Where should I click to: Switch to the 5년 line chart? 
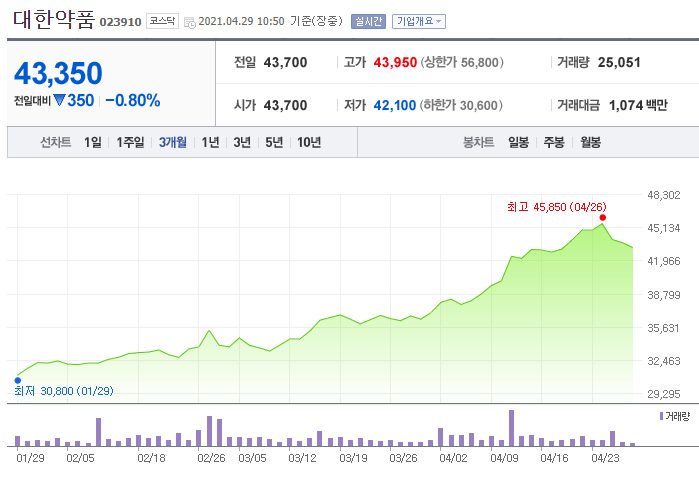tap(274, 142)
